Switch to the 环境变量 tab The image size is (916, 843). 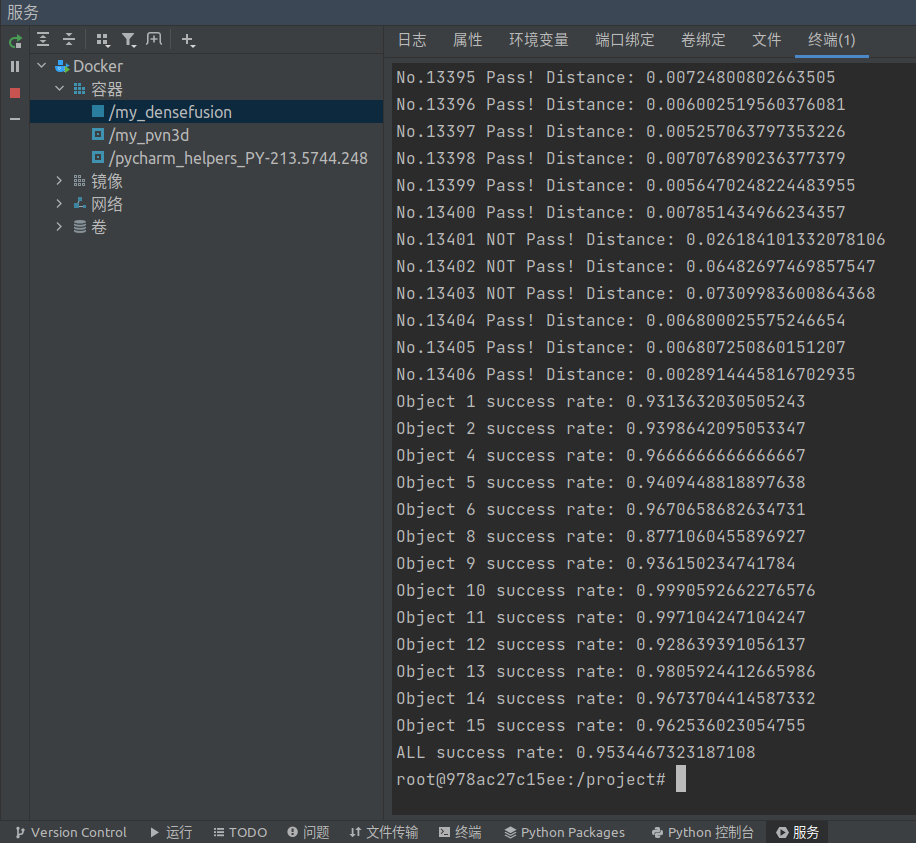click(539, 40)
